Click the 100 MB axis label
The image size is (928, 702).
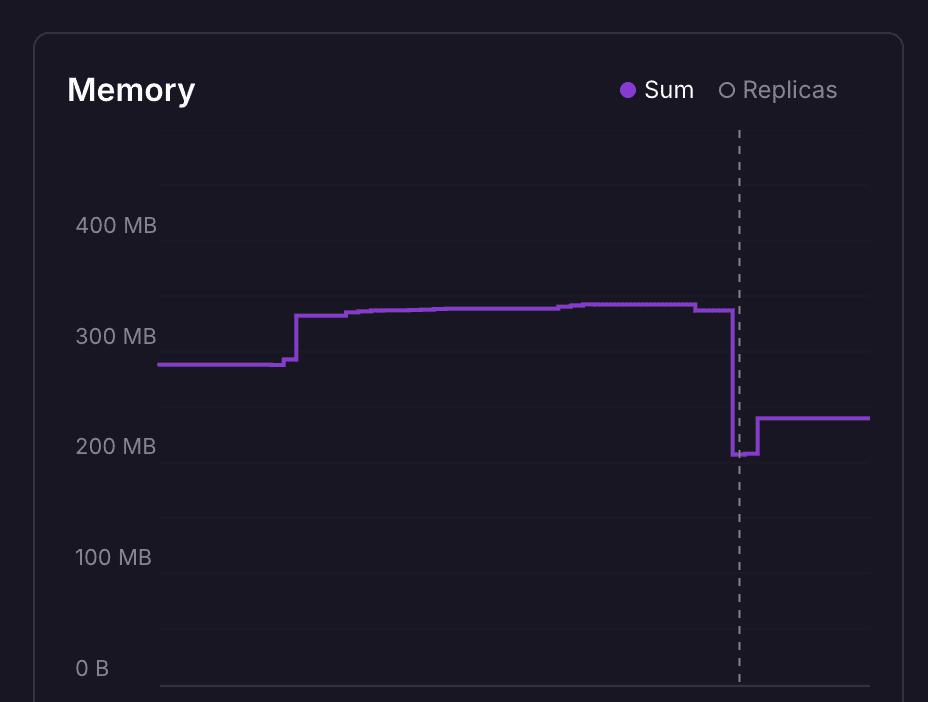114,557
